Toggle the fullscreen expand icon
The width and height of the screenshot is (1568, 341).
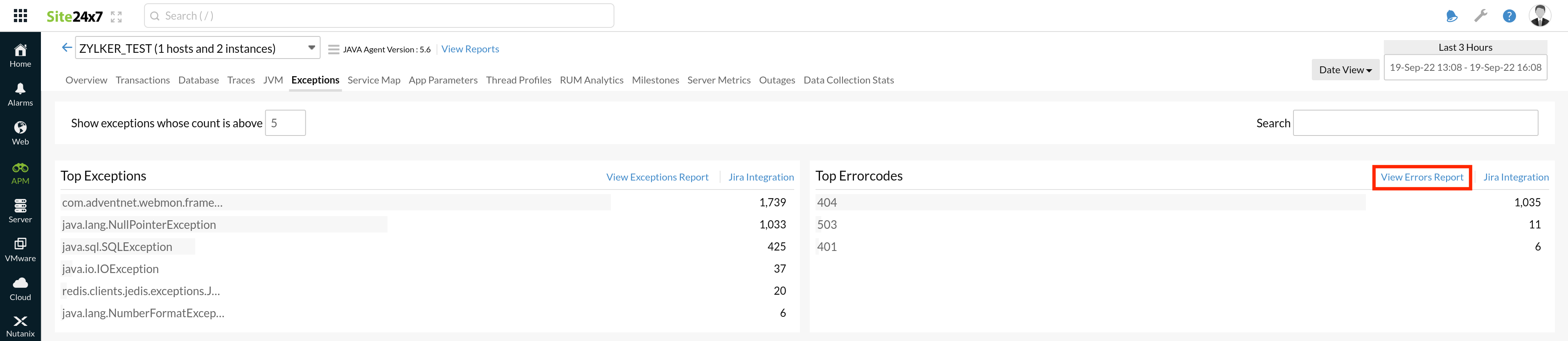coord(116,17)
